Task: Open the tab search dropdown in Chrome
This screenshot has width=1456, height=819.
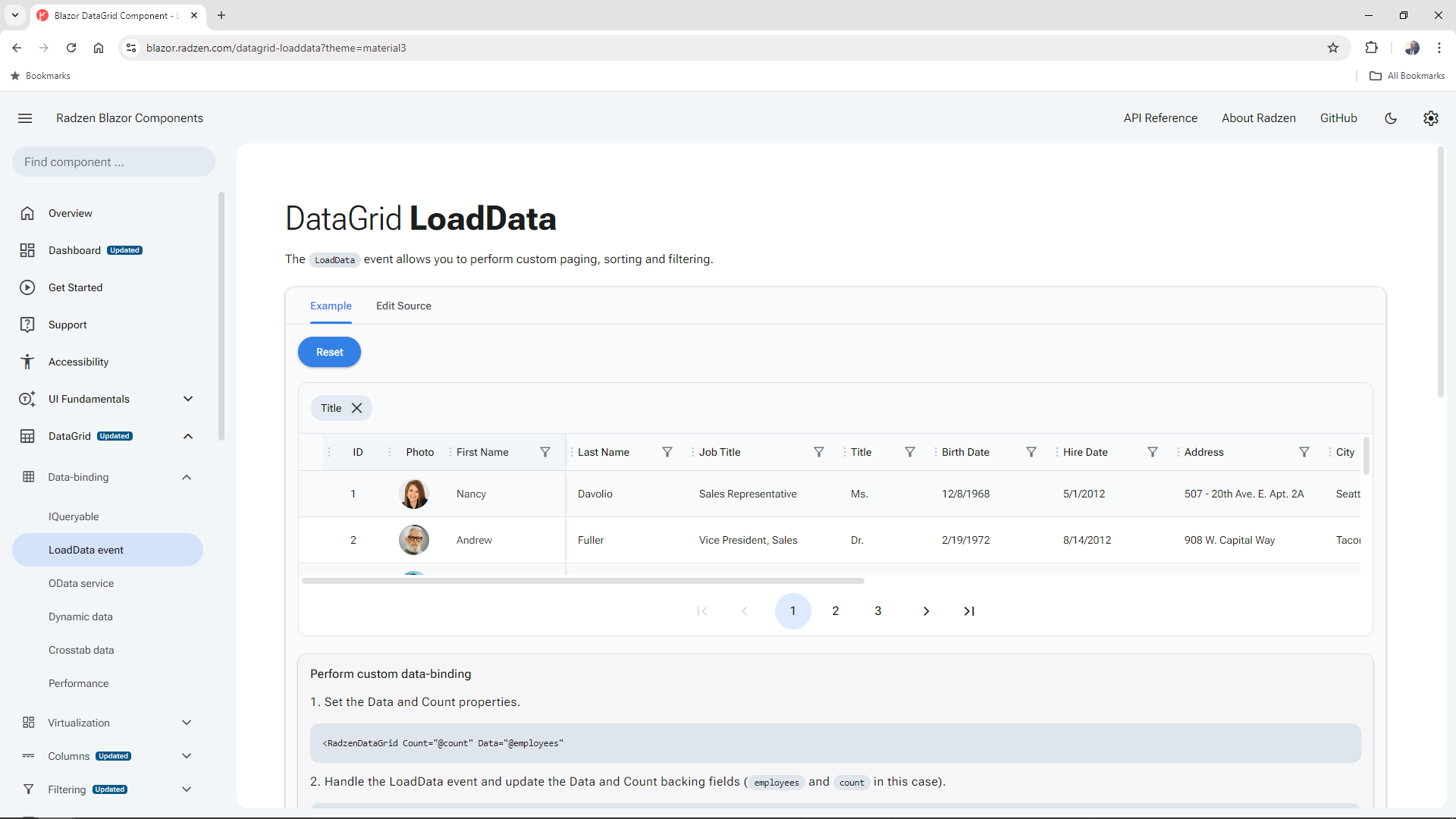Action: pos(14,15)
